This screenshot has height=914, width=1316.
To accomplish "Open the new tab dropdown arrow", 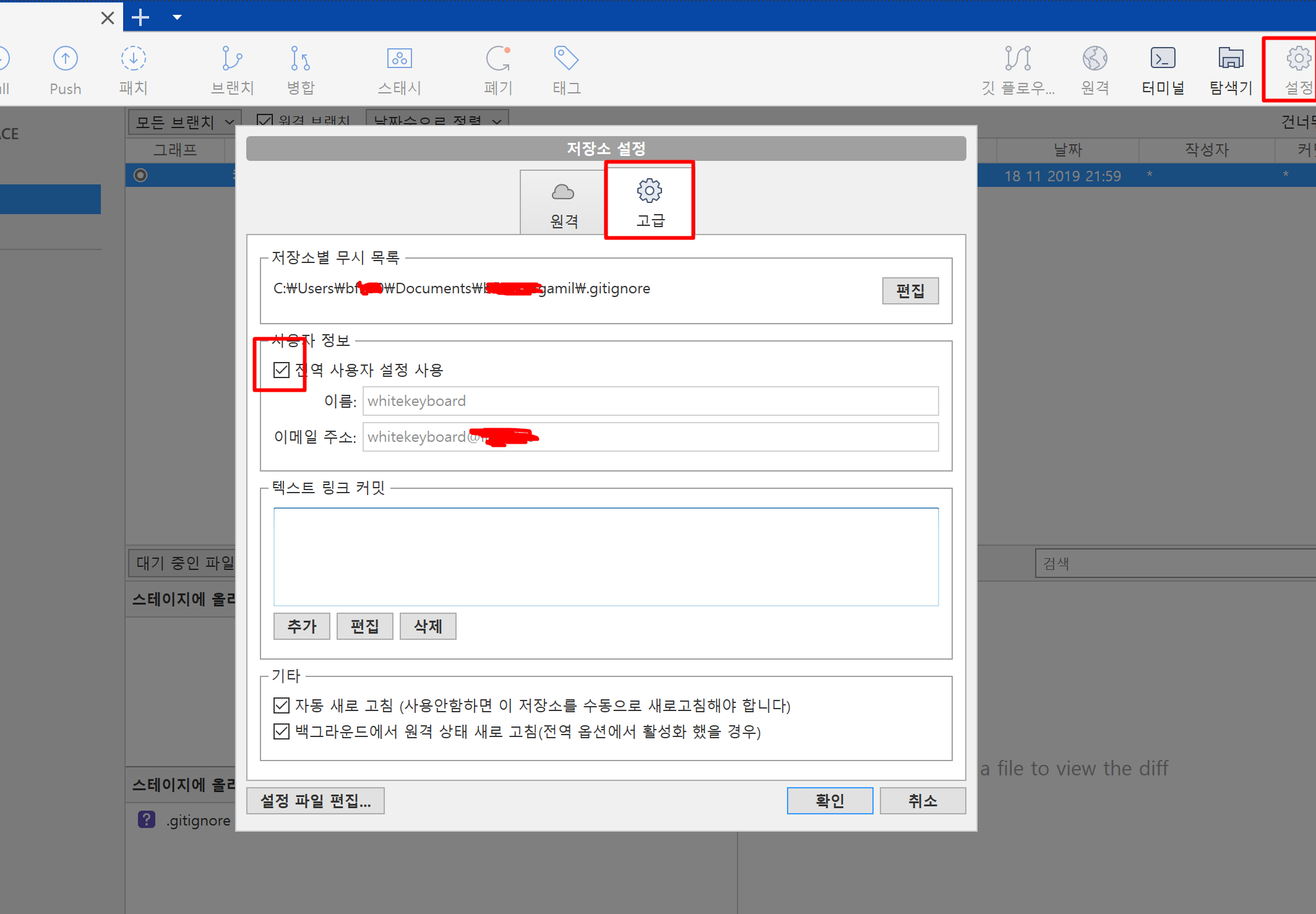I will (177, 17).
